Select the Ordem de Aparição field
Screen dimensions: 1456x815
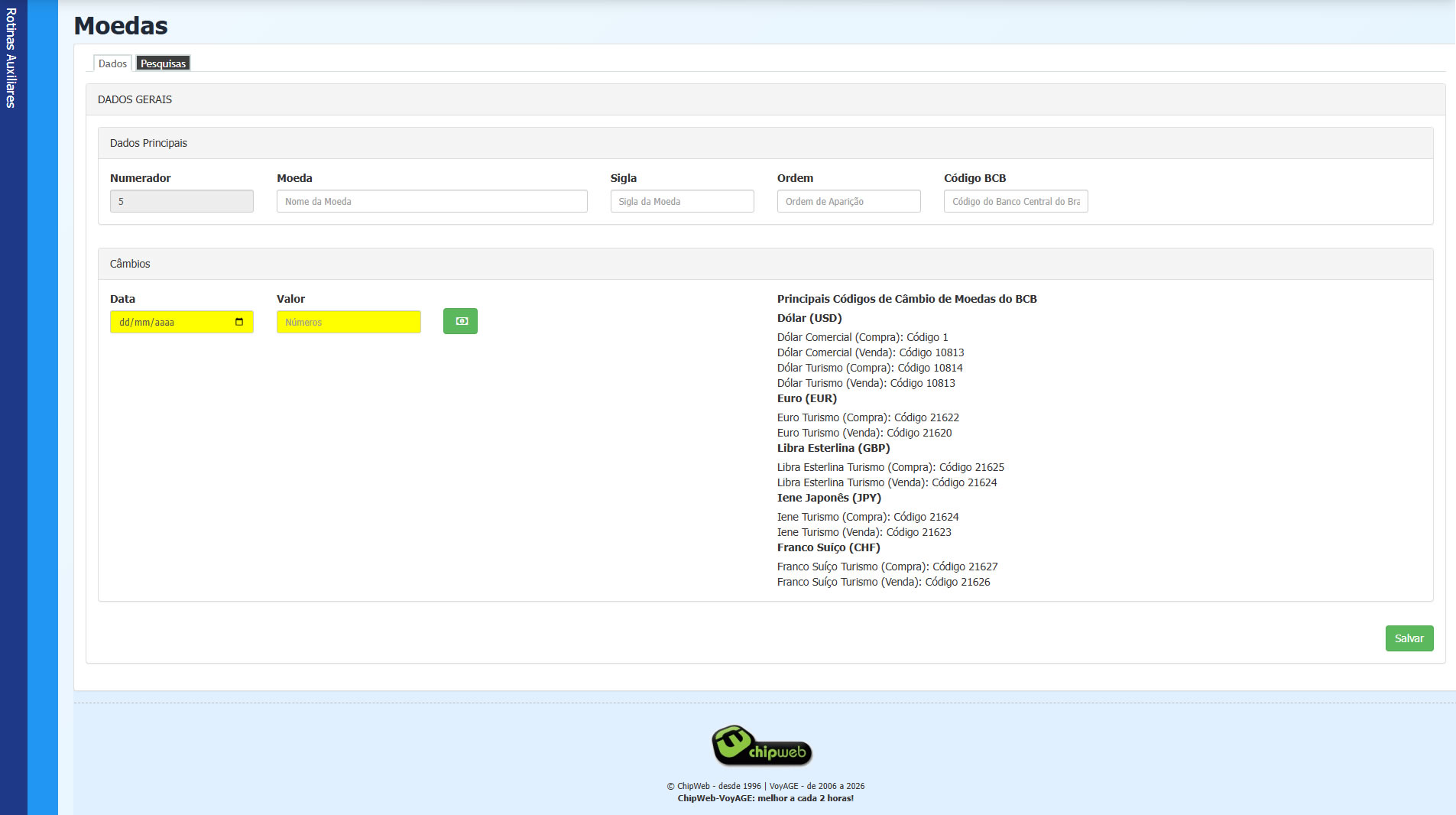click(x=848, y=201)
